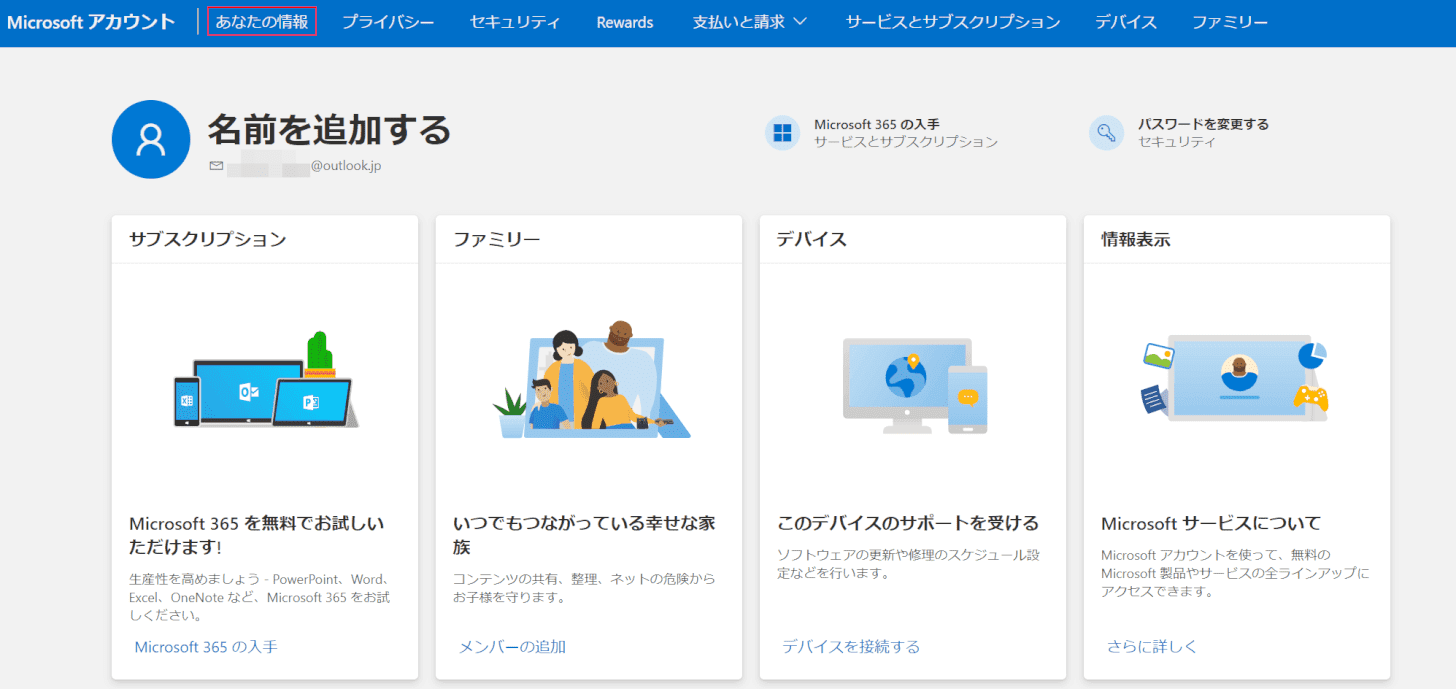This screenshot has width=1456, height=689.
Task: Click the profile avatar icon
Action: coord(151,139)
